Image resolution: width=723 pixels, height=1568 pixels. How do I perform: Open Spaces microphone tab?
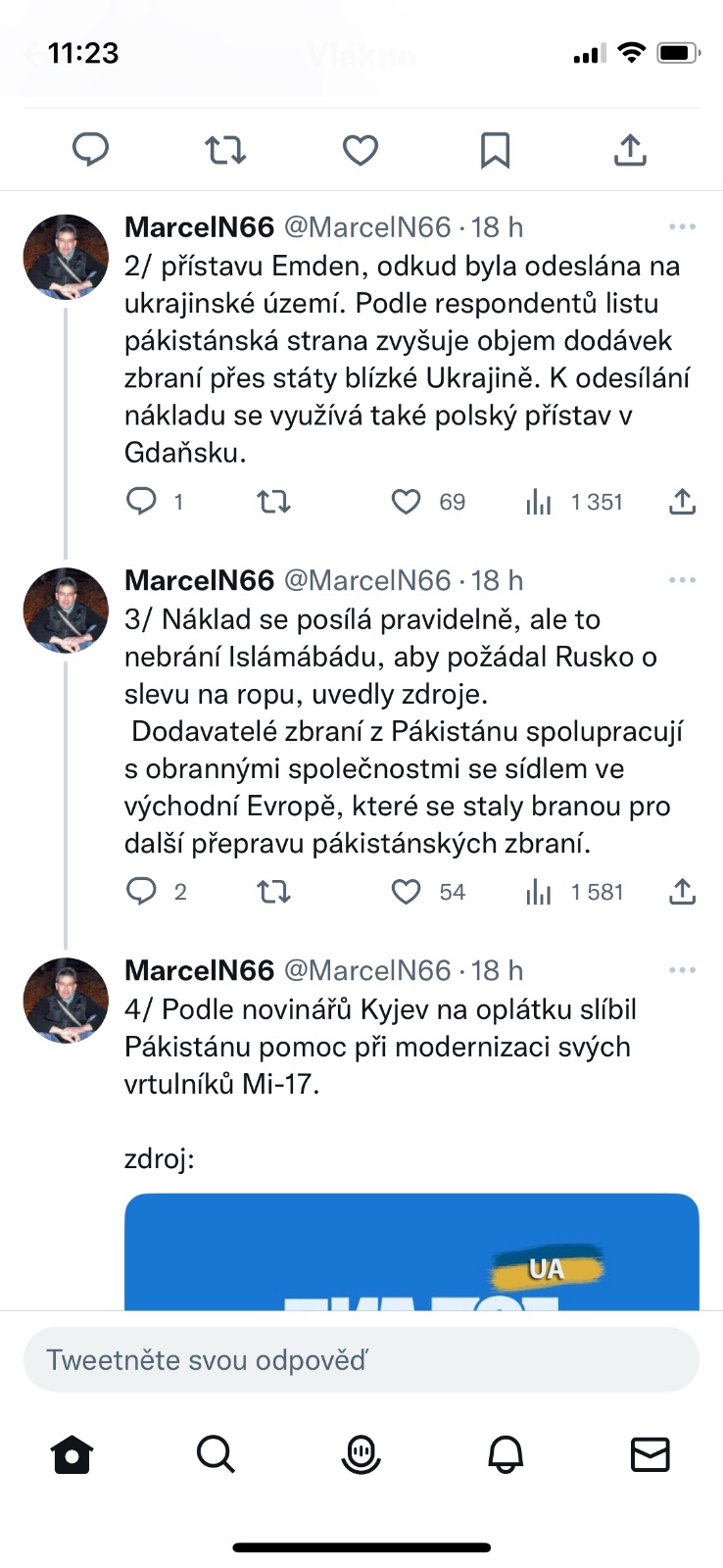pyautogui.click(x=361, y=1455)
